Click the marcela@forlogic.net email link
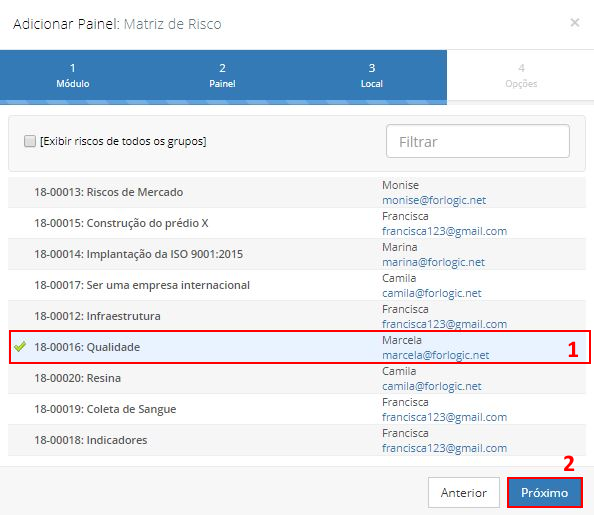 click(x=436, y=355)
